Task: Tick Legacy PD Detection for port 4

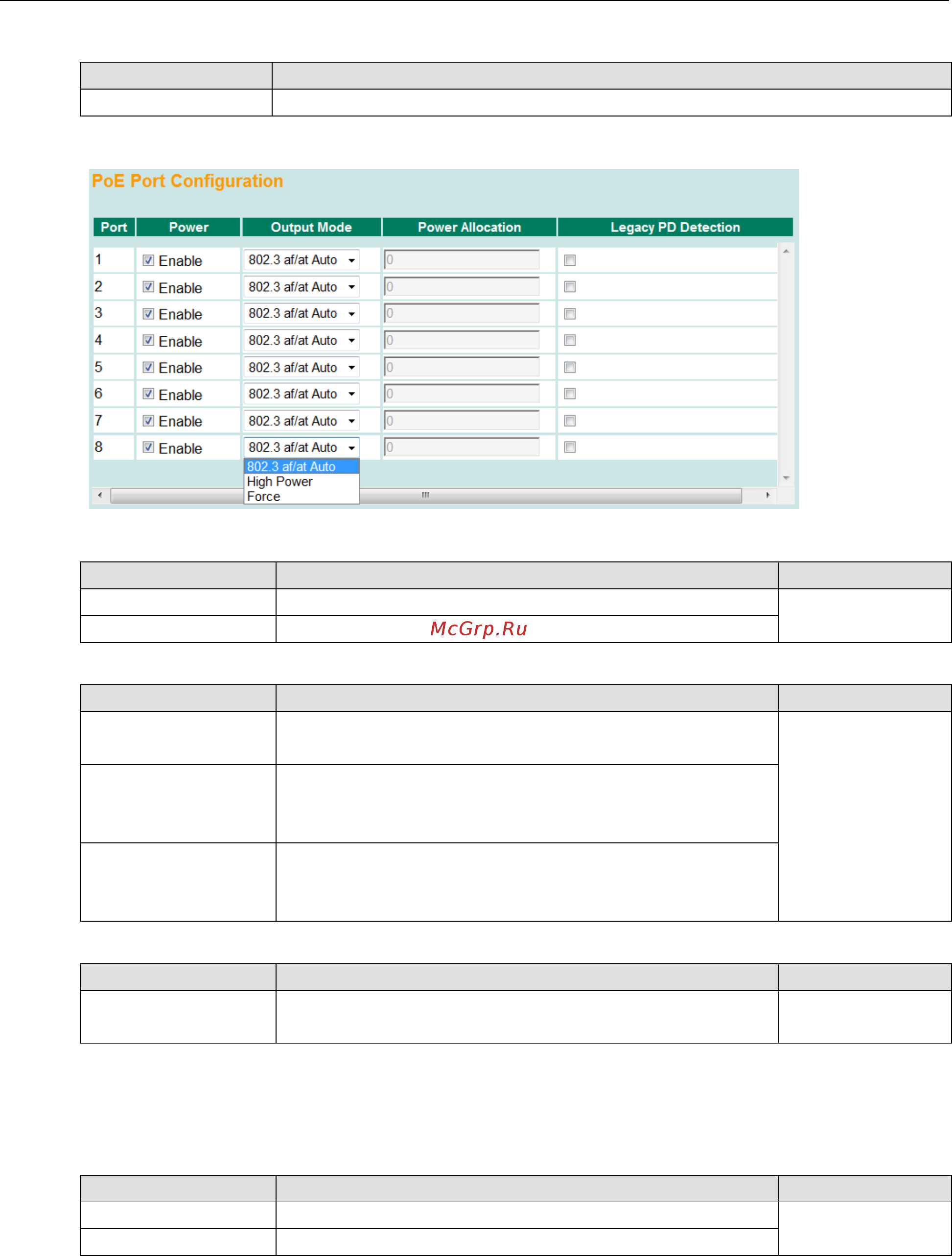Action: coord(569,340)
